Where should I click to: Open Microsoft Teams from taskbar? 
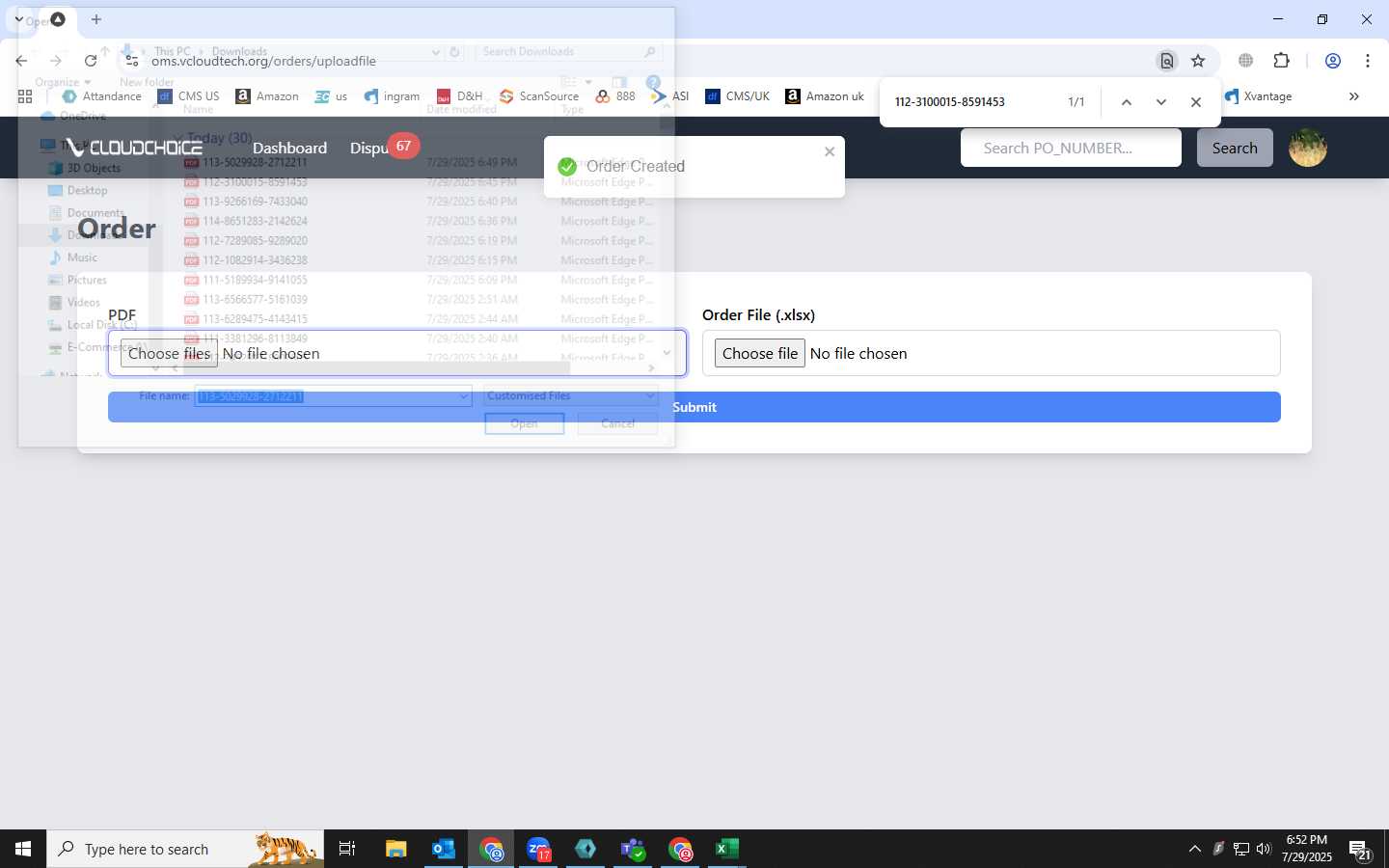click(633, 849)
